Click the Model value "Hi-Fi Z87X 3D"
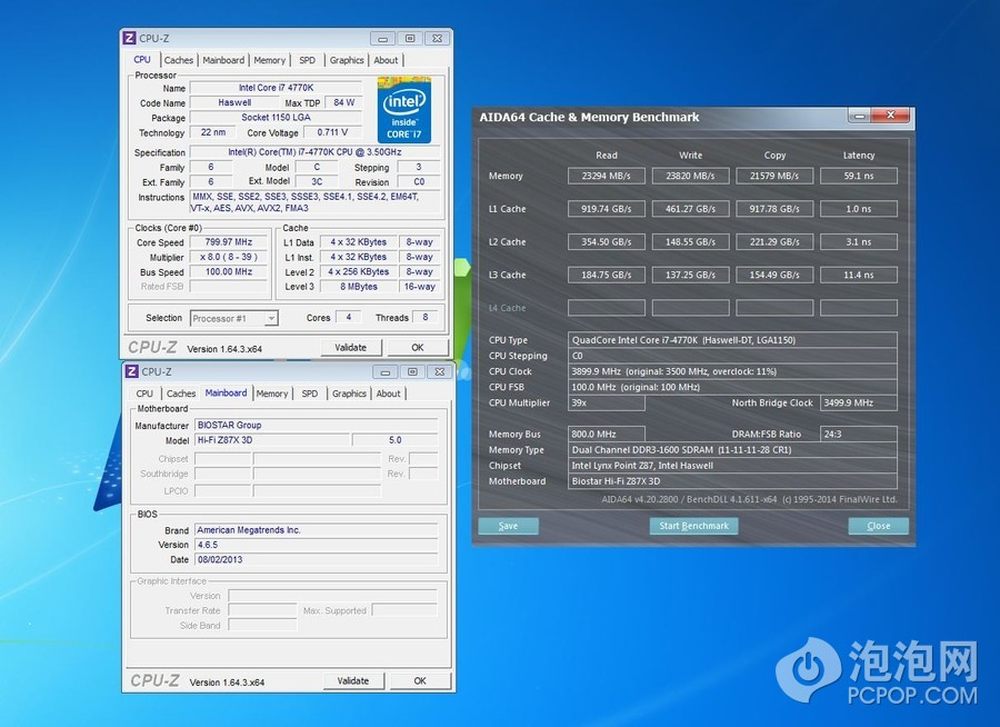The image size is (1000, 727). (x=272, y=440)
